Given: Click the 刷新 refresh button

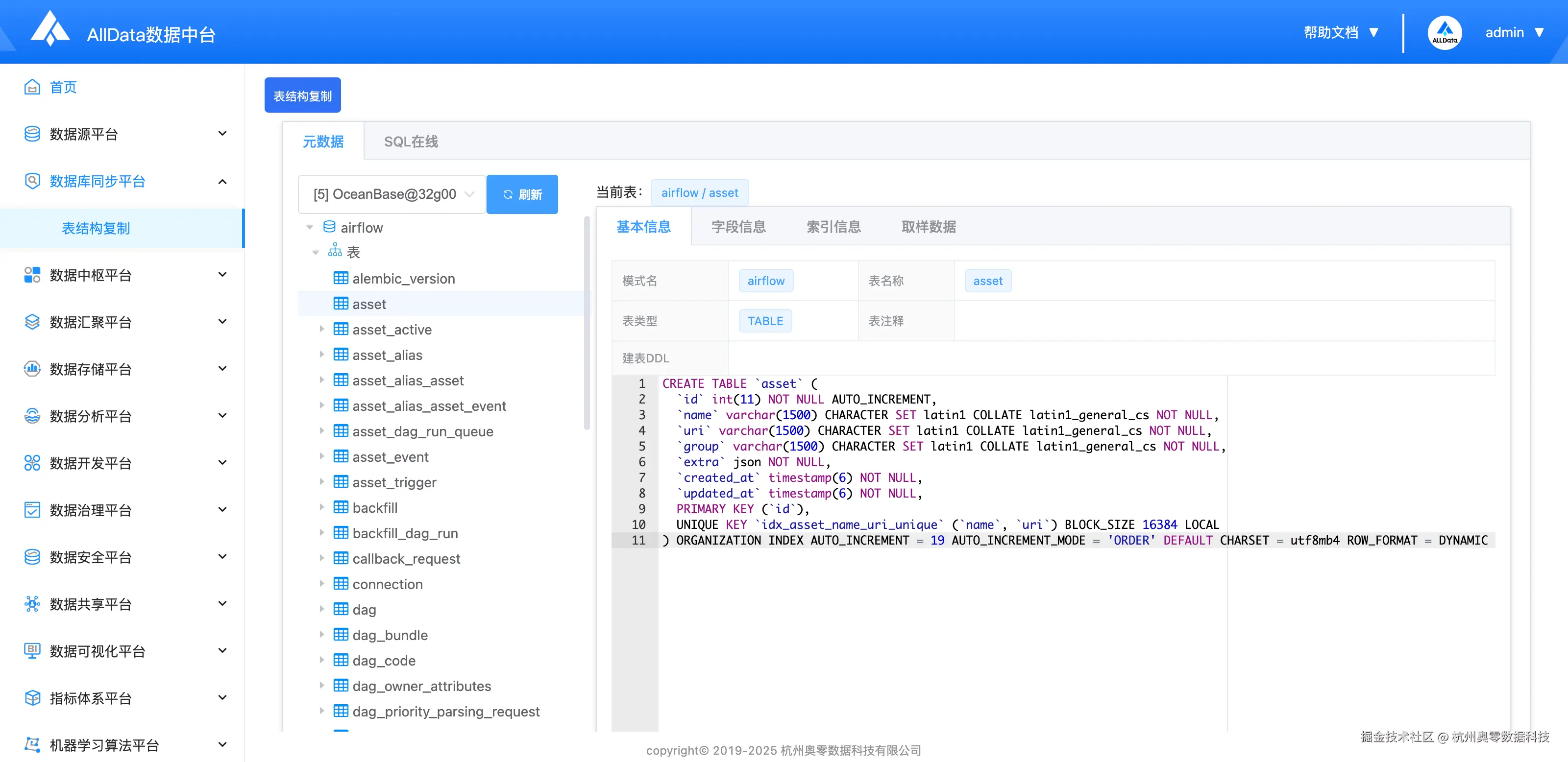Looking at the screenshot, I should pos(522,194).
